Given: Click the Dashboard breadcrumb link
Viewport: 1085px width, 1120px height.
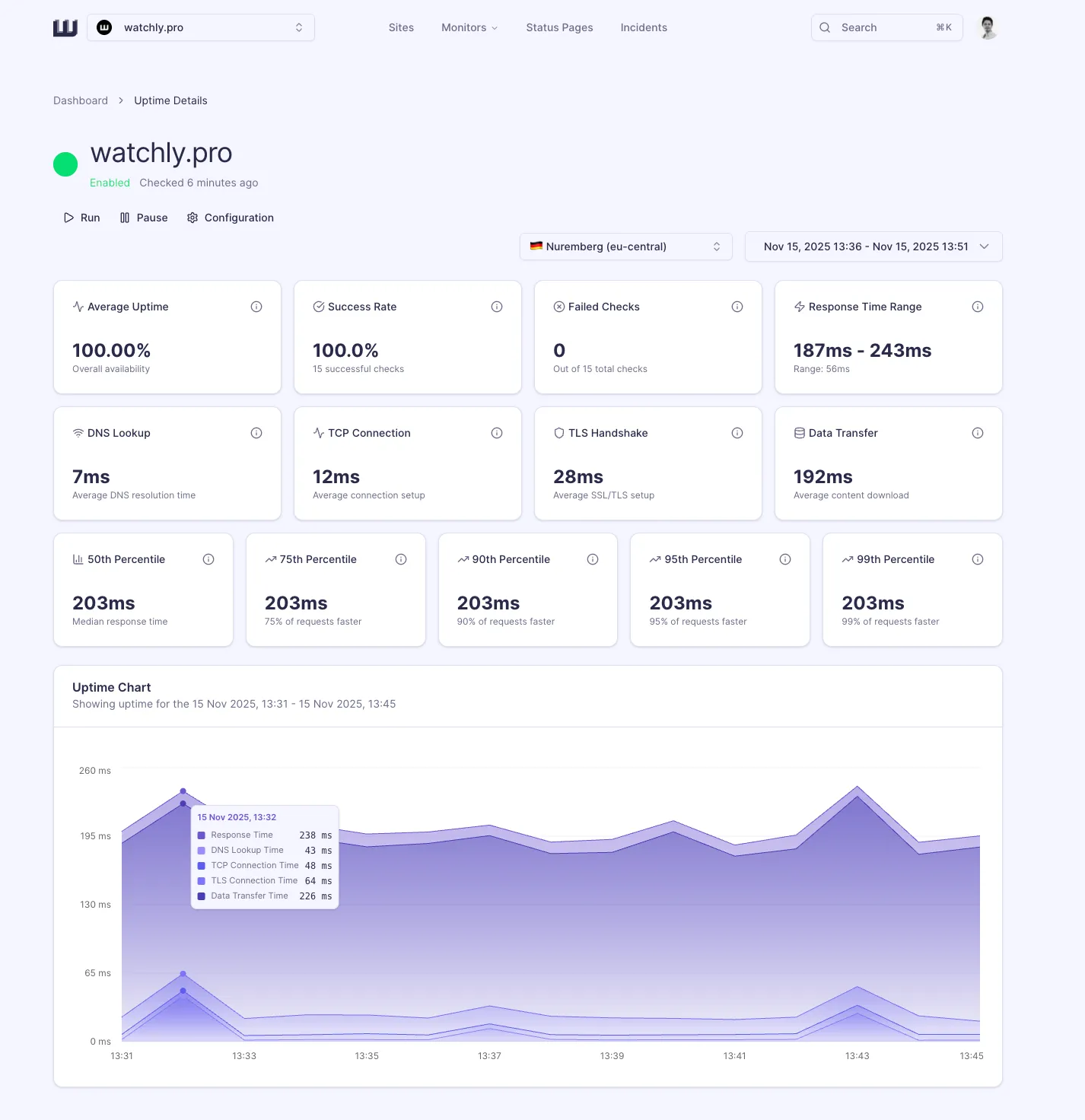Looking at the screenshot, I should pos(81,100).
